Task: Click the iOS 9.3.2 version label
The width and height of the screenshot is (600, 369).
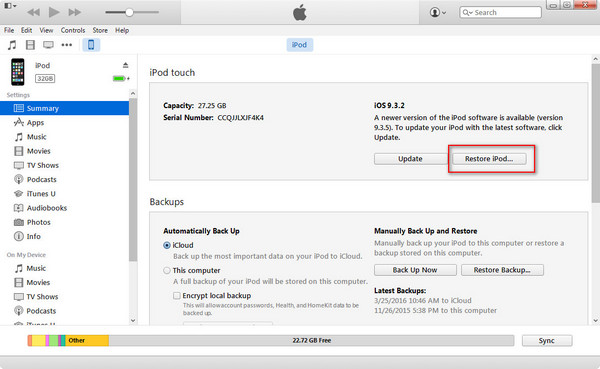Action: point(389,106)
